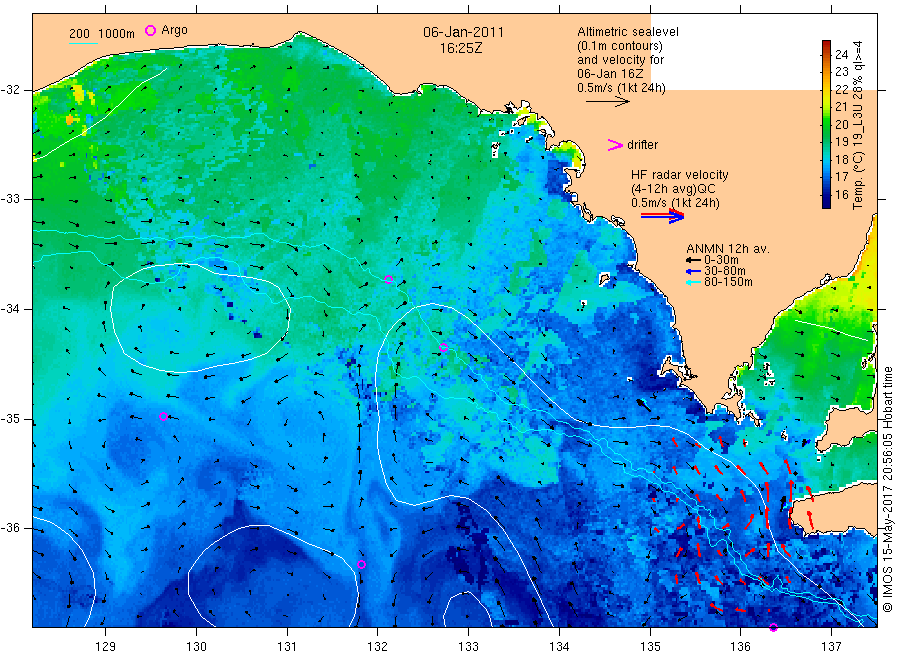Click the -33 latitude axis label

click(x=14, y=199)
